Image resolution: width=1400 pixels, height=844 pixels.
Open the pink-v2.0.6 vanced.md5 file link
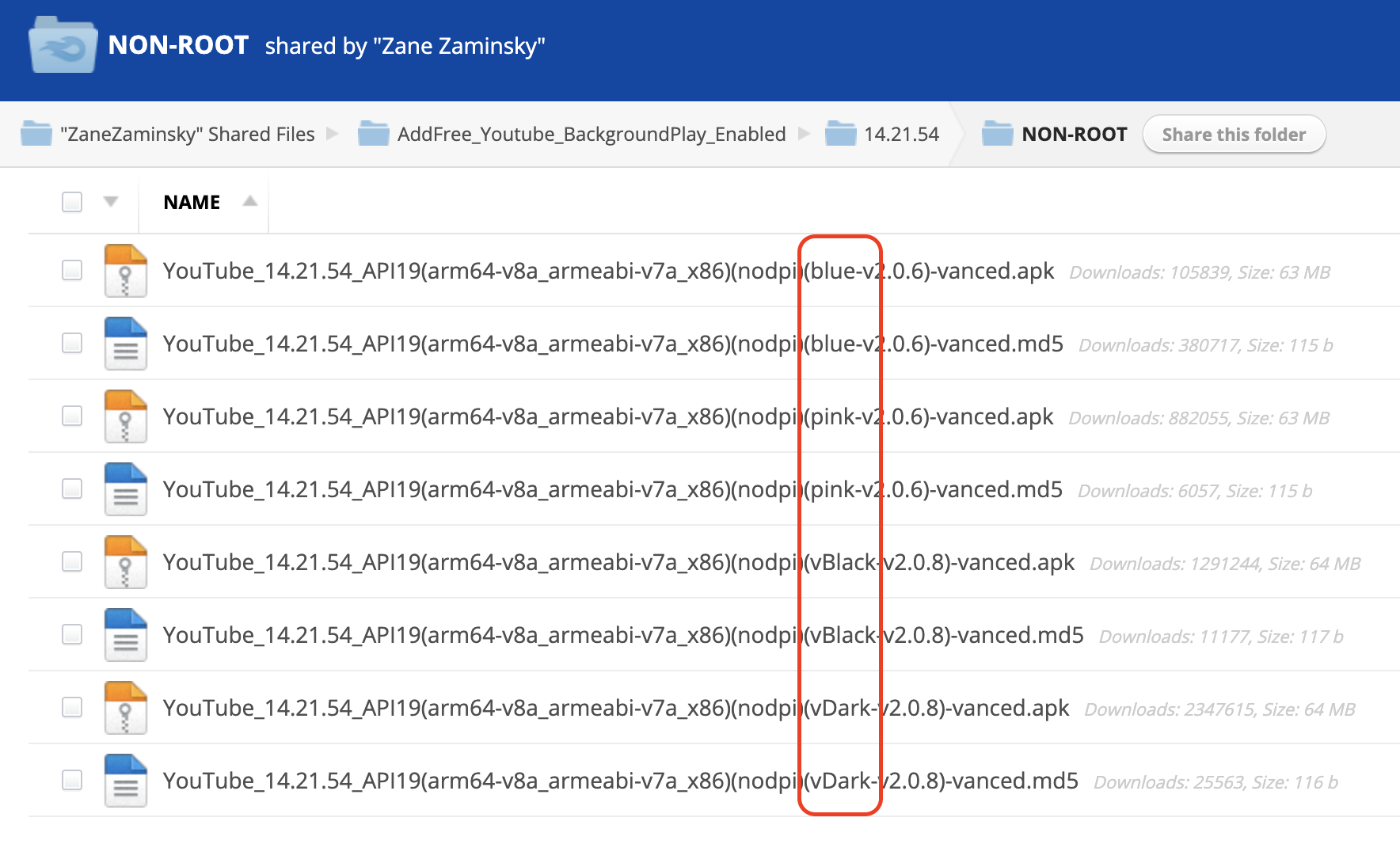[x=613, y=490]
